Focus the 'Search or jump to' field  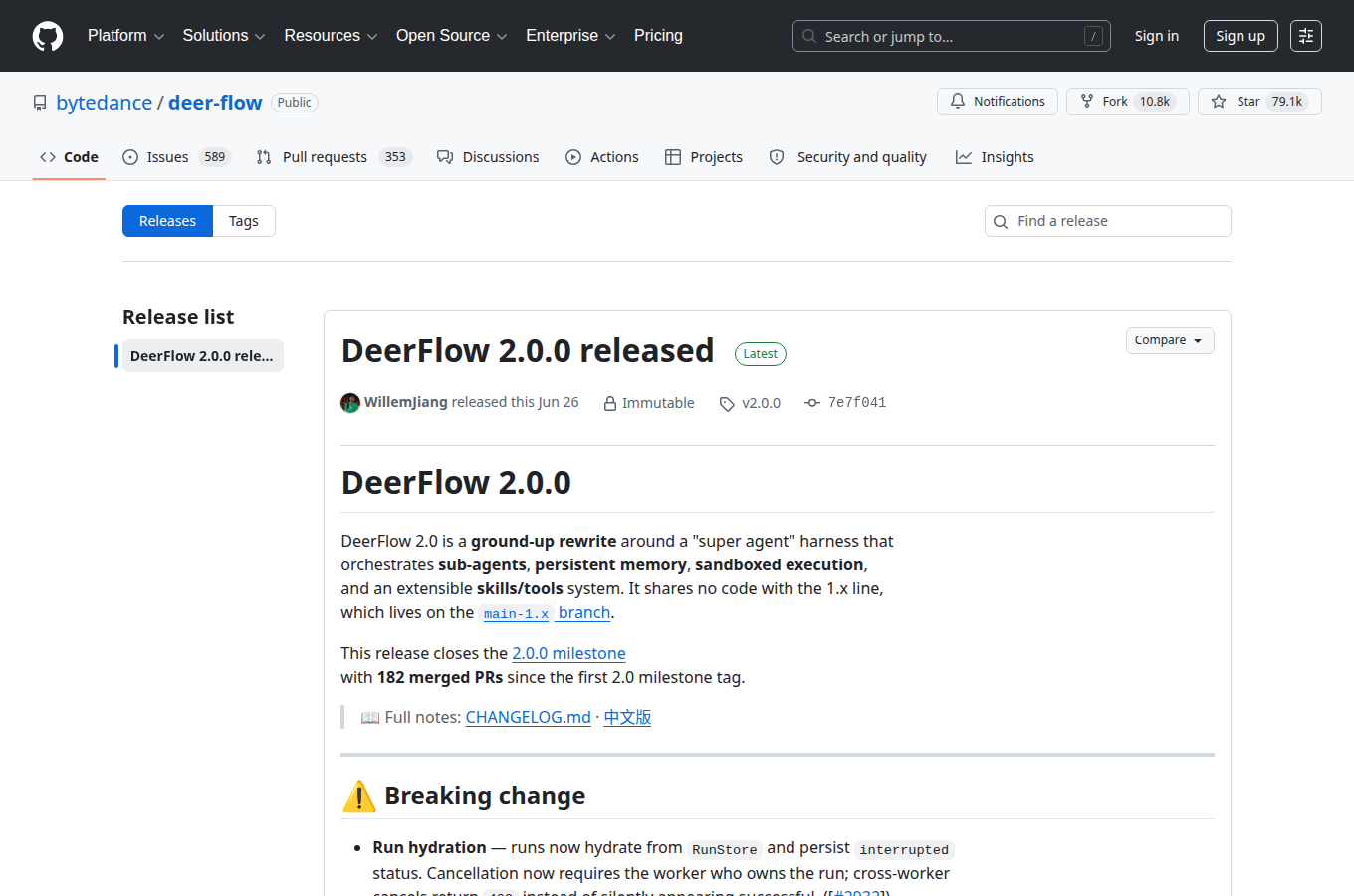(951, 36)
